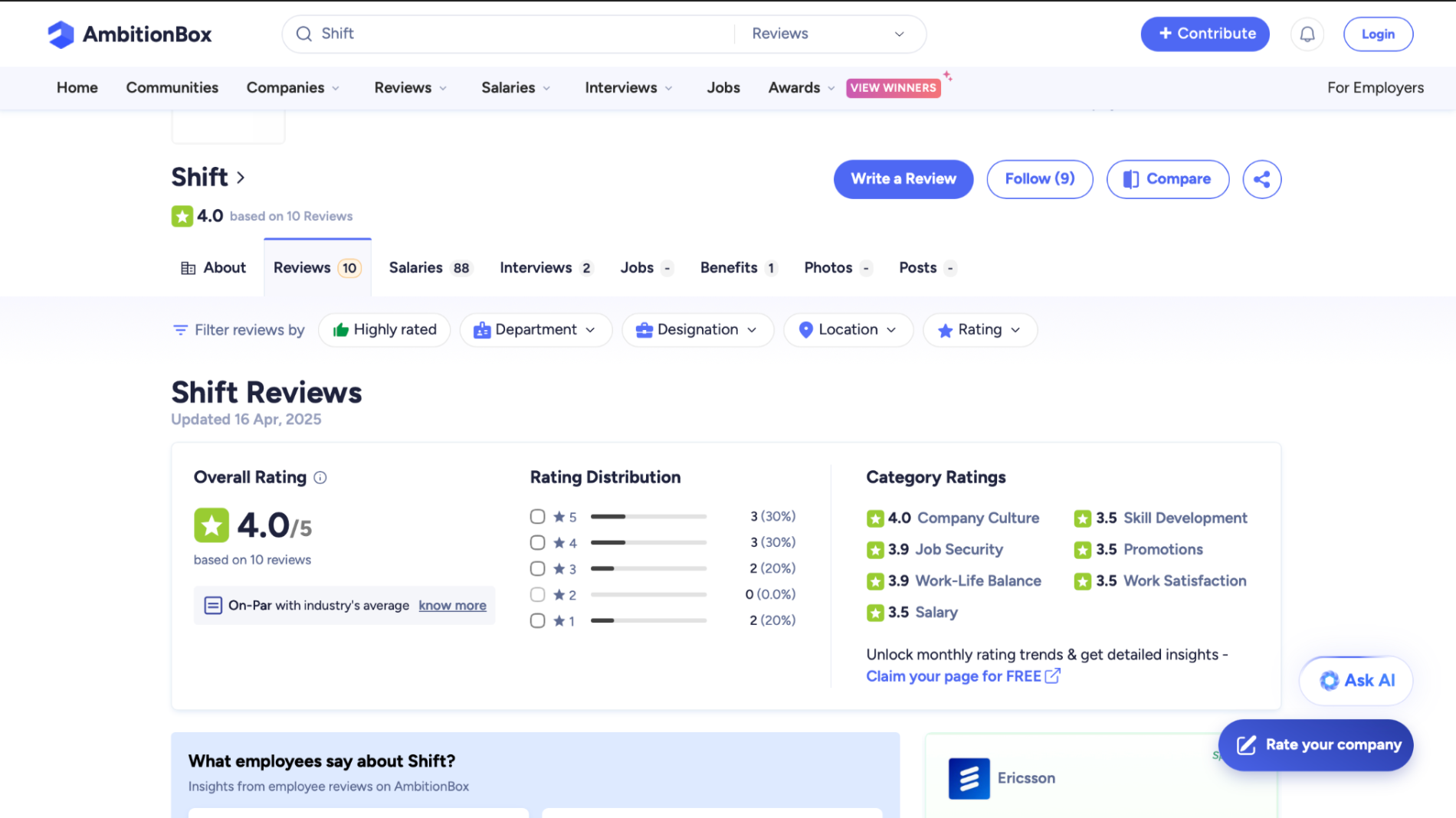The height and width of the screenshot is (818, 1456).
Task: Enable the 1-star rating checkbox
Action: [537, 621]
